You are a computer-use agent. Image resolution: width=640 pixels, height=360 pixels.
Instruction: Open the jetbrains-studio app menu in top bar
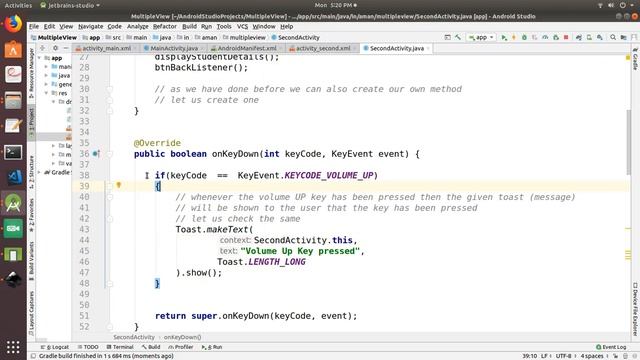pos(70,5)
